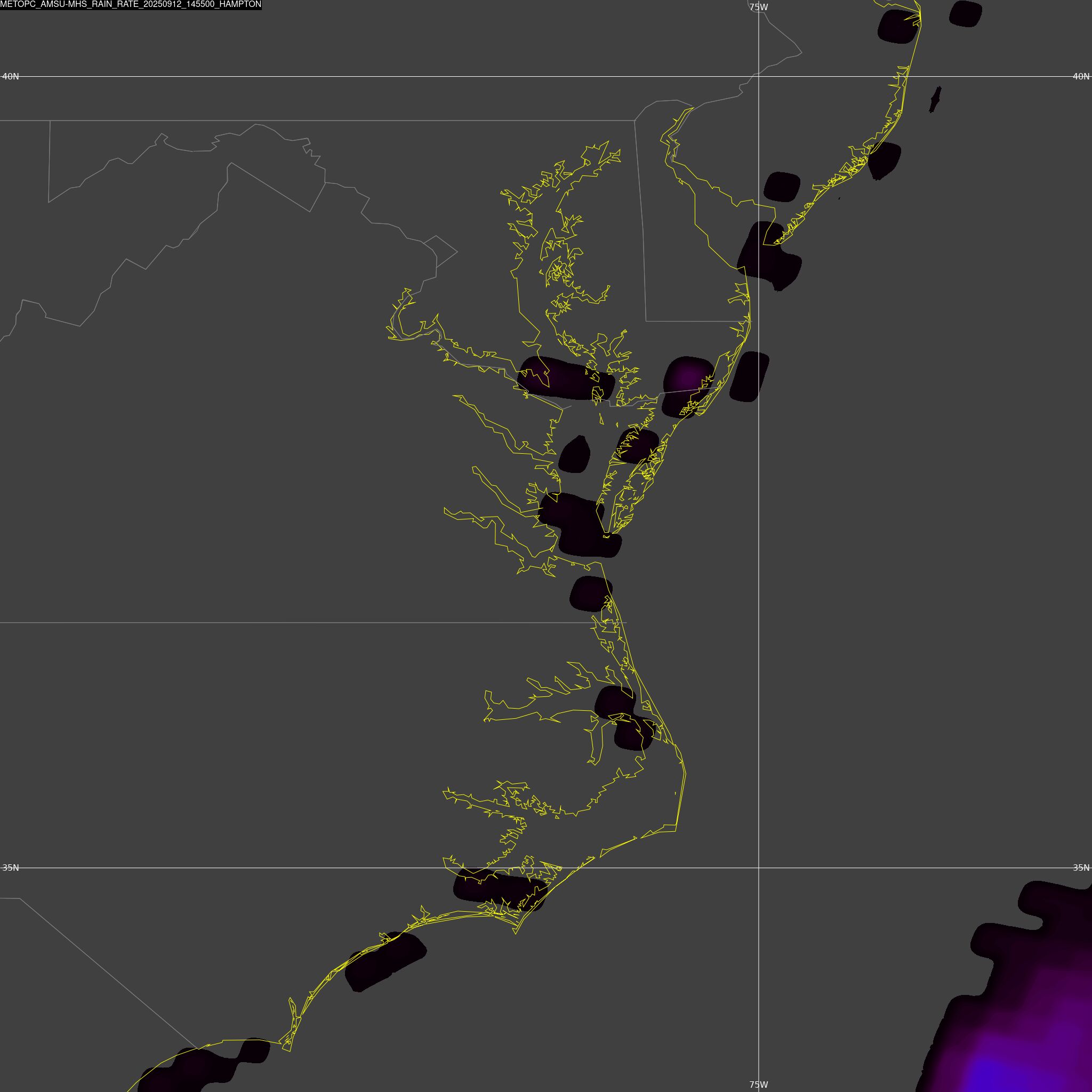1092x1092 pixels.
Task: Click the METOPC_AMSU-MHS_RAIN_RATE title text
Action: [x=131, y=4]
